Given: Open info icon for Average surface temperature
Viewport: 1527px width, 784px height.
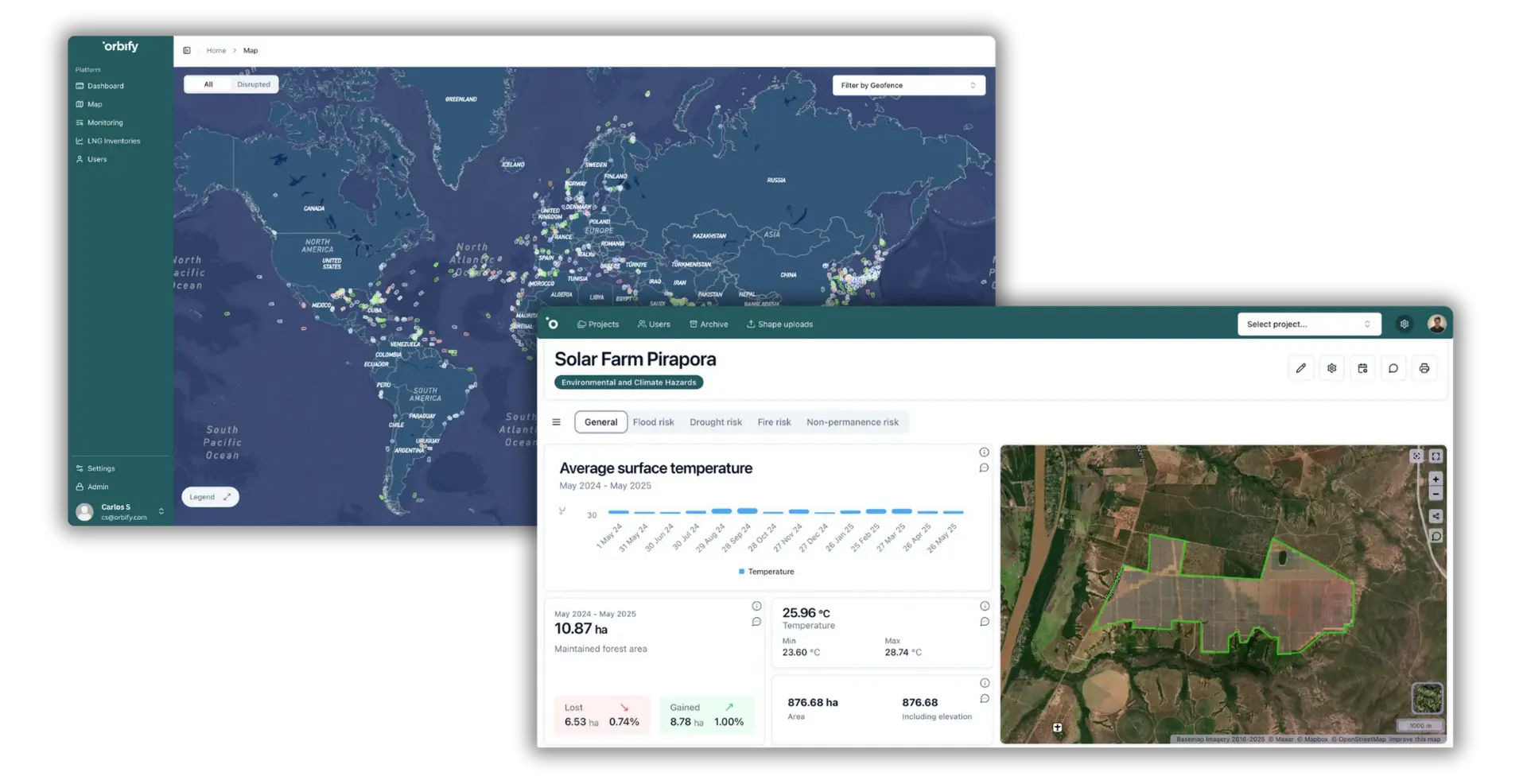Looking at the screenshot, I should click(x=984, y=452).
